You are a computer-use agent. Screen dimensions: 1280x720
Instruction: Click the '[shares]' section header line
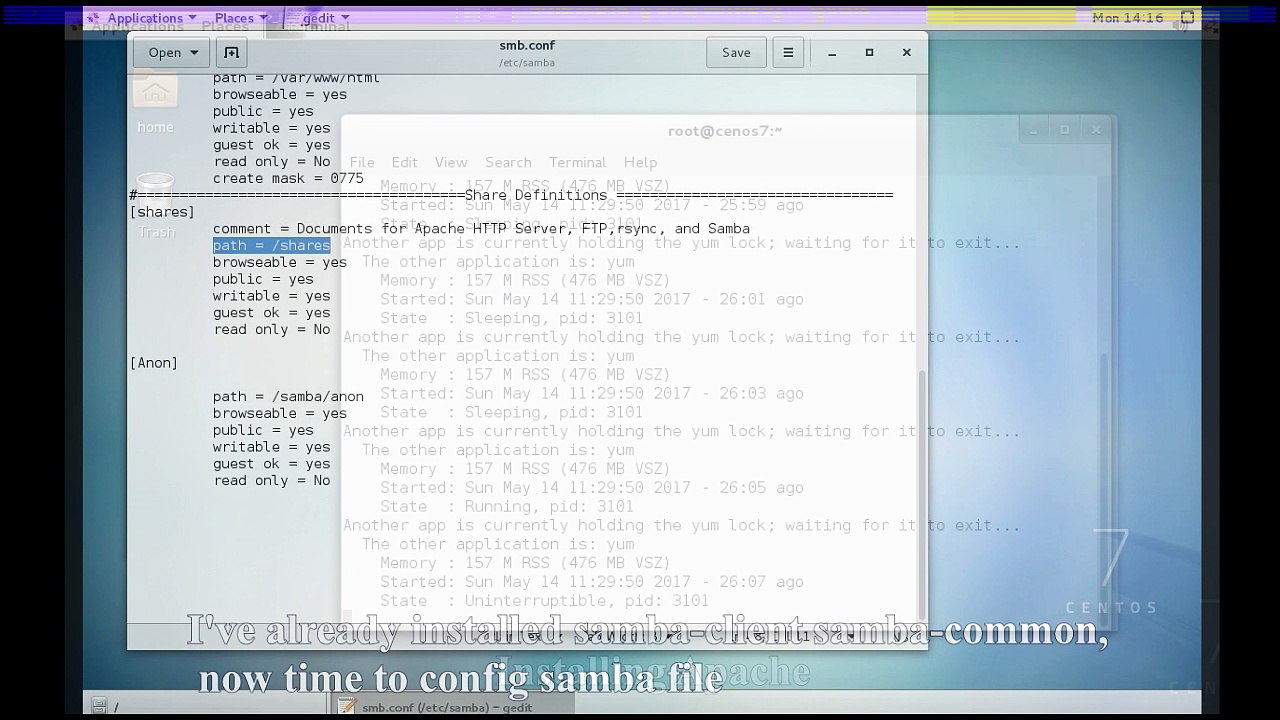(162, 212)
